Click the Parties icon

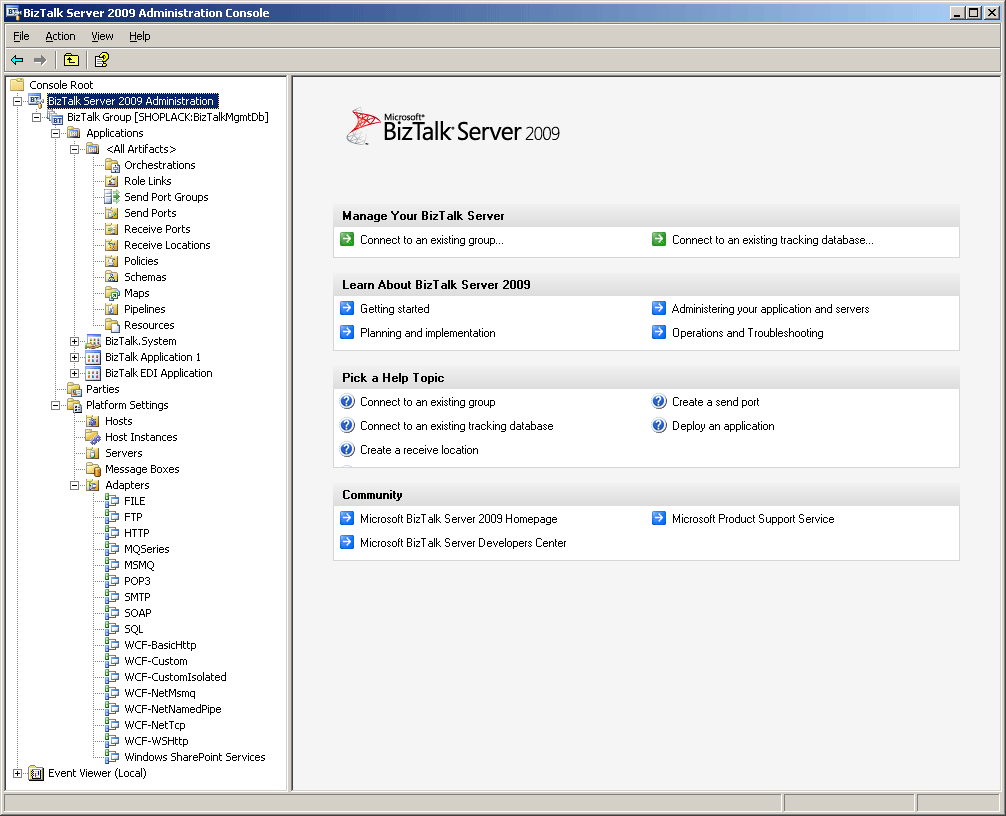(74, 389)
